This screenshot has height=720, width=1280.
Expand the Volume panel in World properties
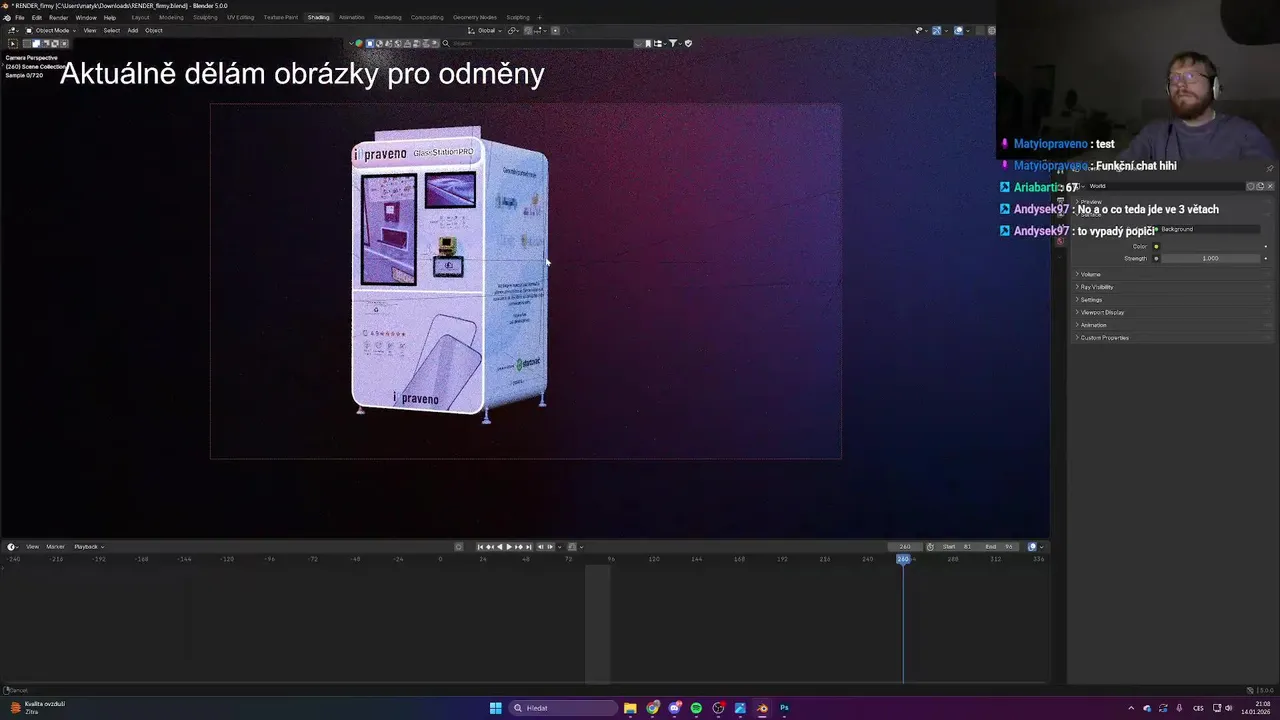coord(1090,274)
